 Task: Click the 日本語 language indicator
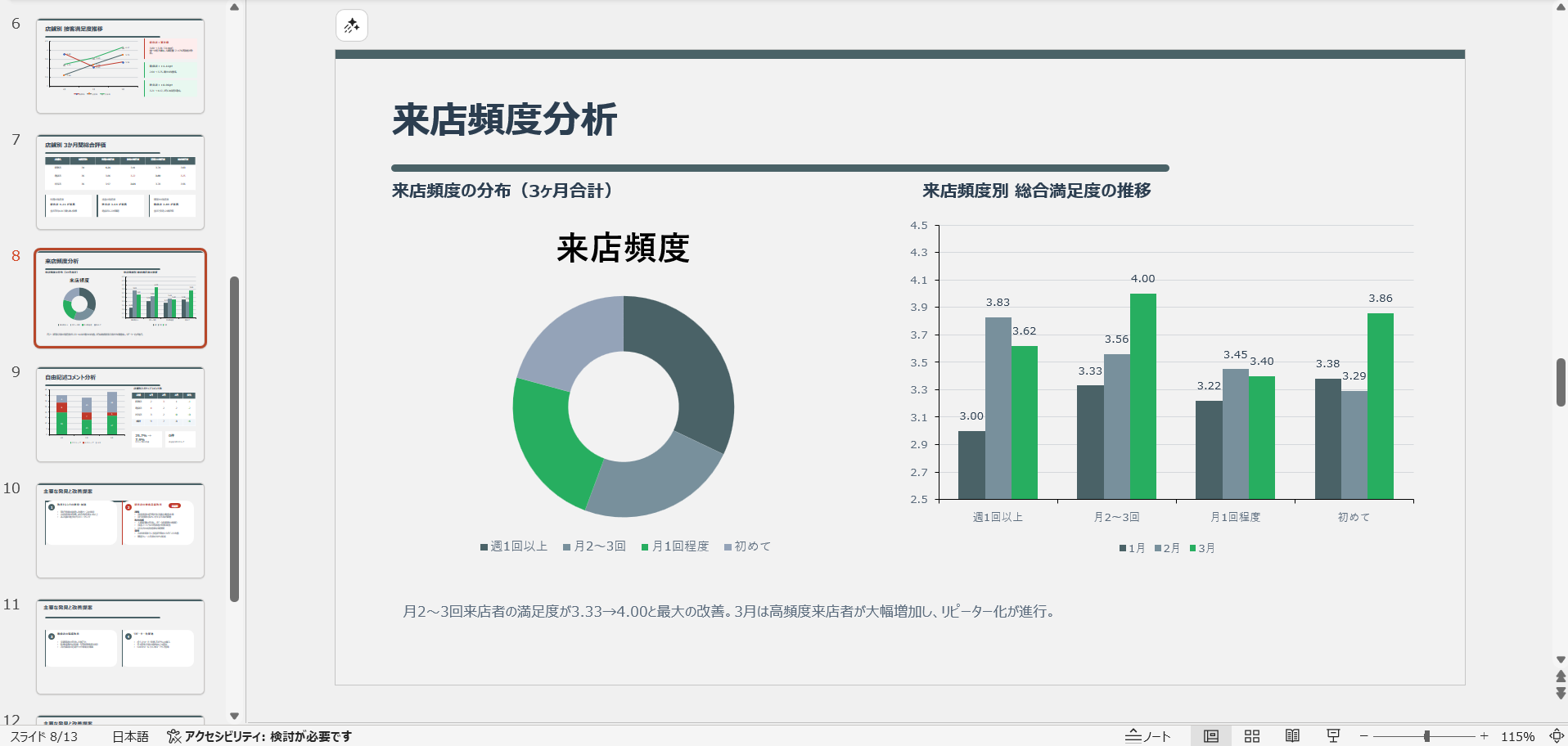130,736
